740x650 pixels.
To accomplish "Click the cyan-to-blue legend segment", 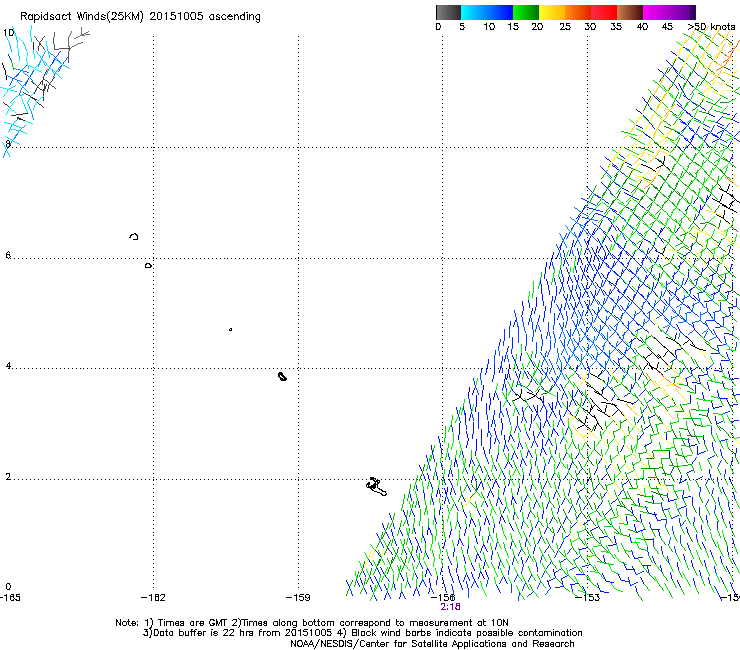I will coord(487,12).
